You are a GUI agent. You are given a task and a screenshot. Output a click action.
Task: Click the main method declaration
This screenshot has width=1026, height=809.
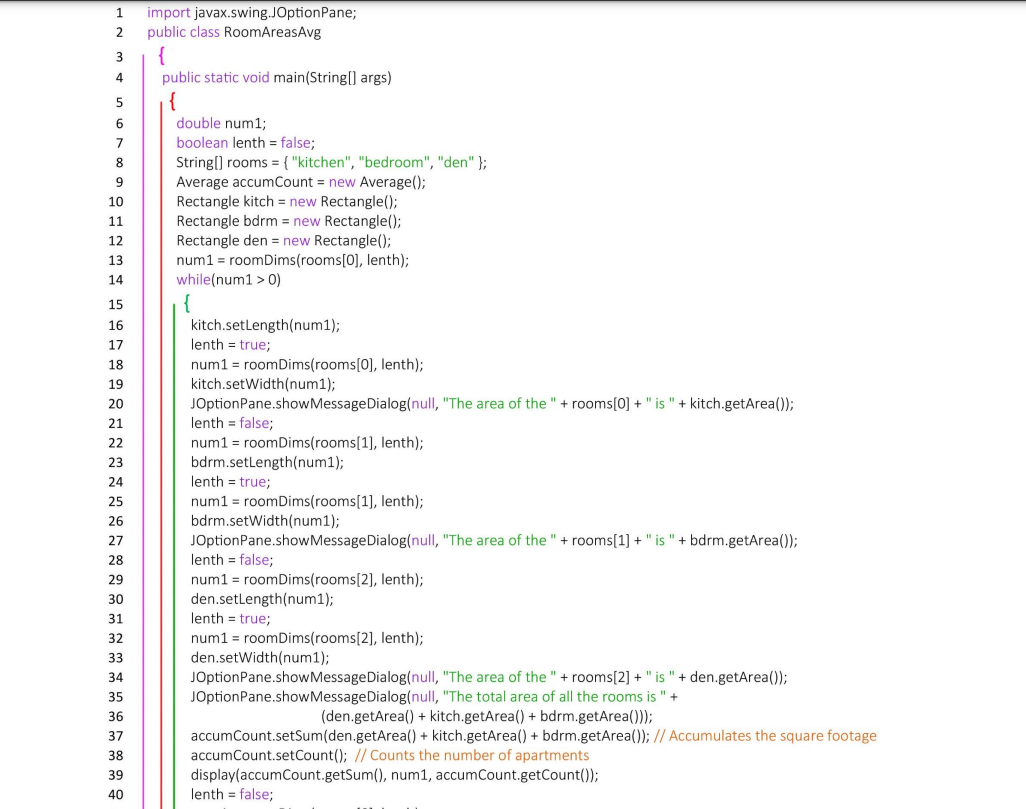pos(277,77)
